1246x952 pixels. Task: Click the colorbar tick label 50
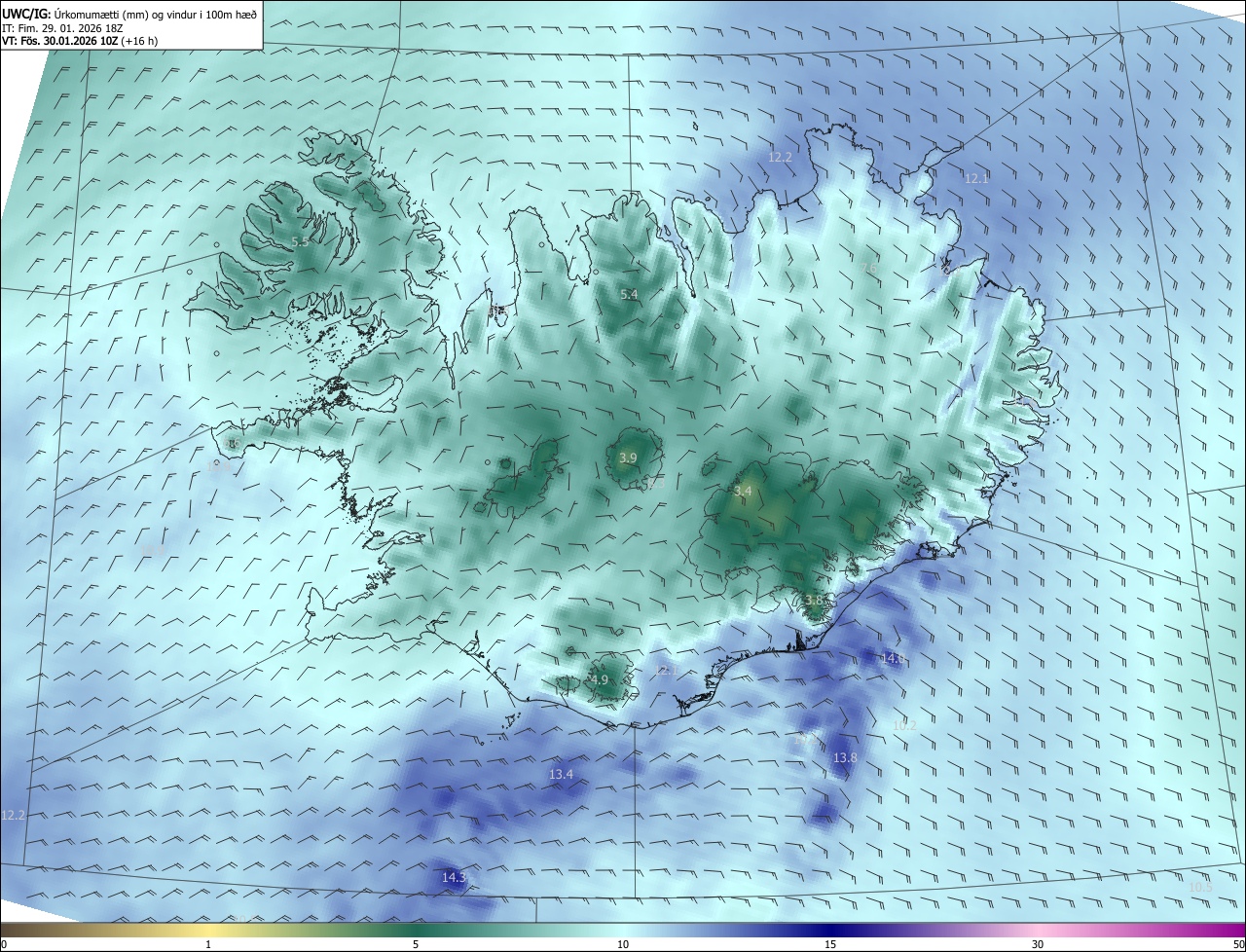pos(1238,944)
